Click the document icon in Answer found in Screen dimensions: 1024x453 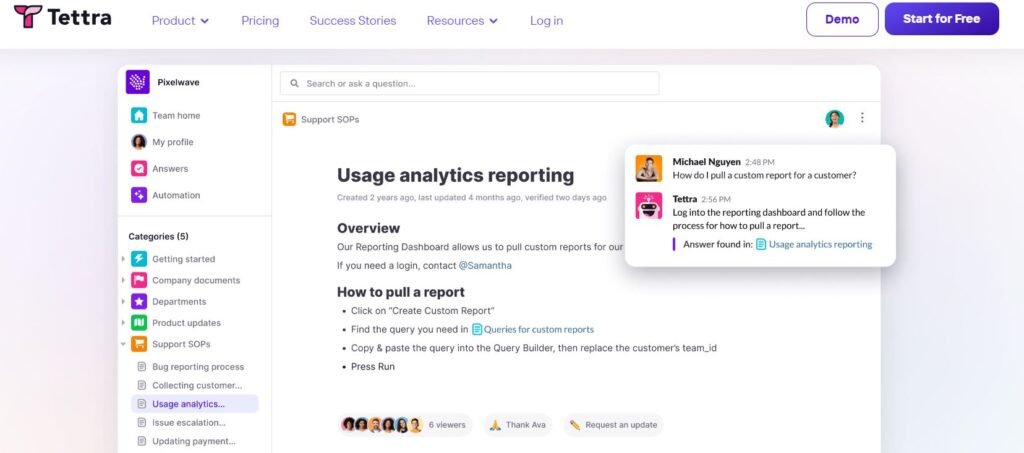761,244
